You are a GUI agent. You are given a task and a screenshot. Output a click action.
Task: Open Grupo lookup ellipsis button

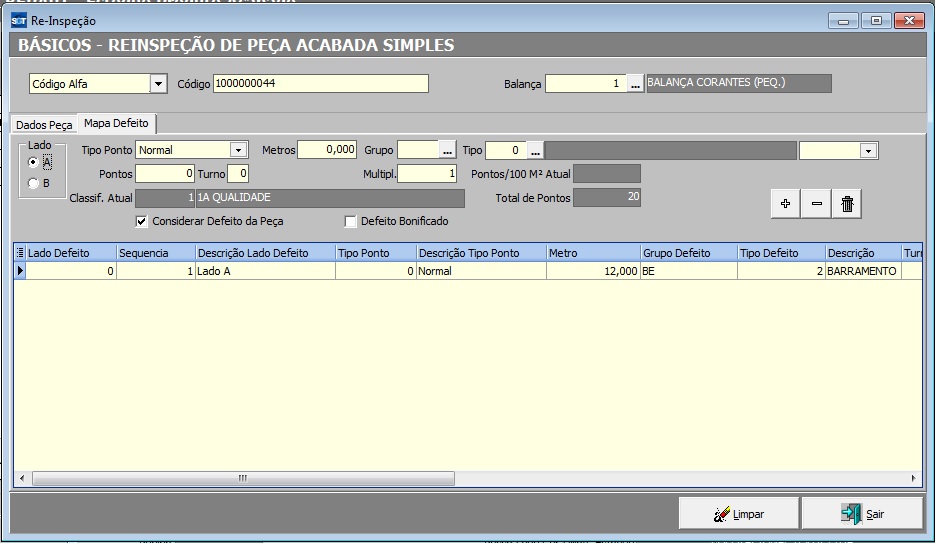(x=448, y=150)
